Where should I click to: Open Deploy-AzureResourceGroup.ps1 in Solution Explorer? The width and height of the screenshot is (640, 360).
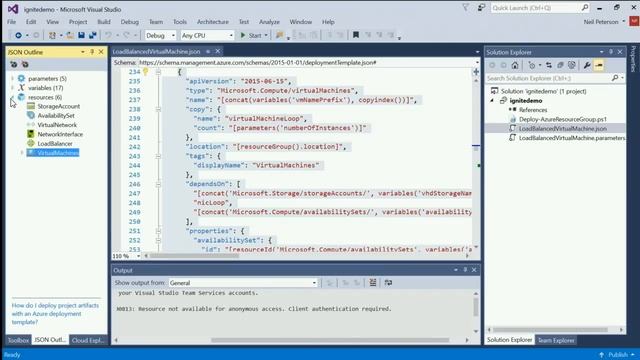pyautogui.click(x=562, y=119)
